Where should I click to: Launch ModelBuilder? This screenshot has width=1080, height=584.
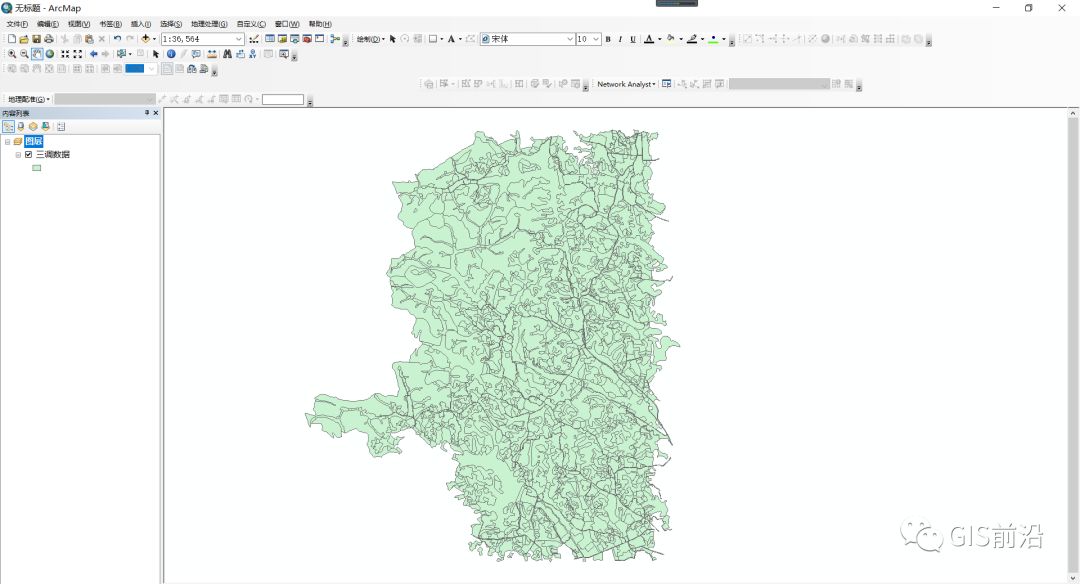coord(335,39)
